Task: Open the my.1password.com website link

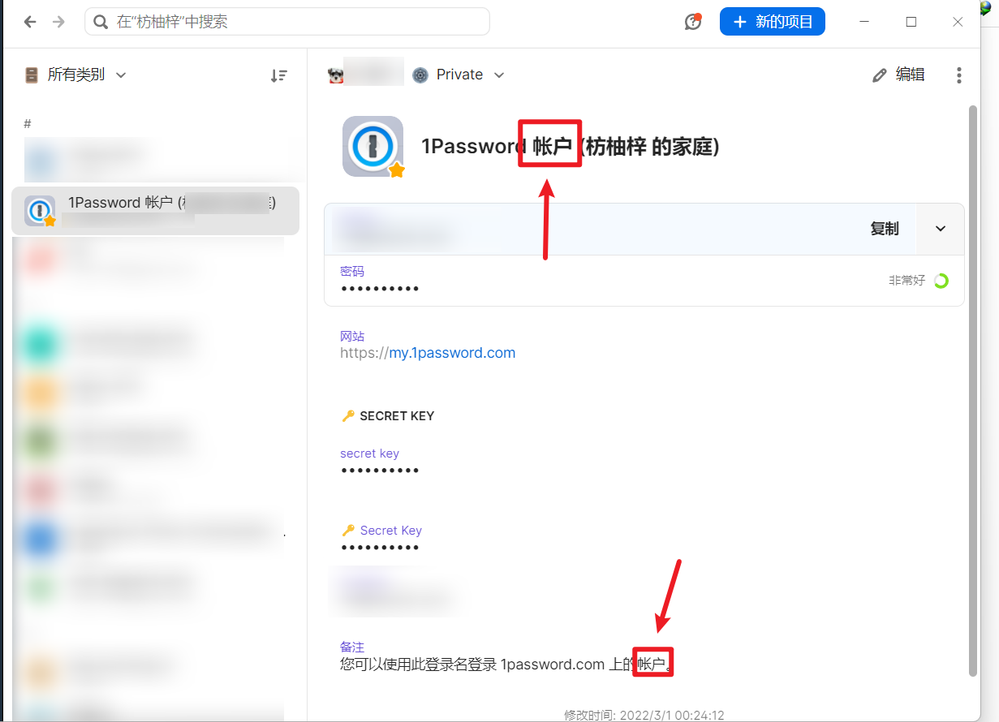Action: [x=452, y=353]
